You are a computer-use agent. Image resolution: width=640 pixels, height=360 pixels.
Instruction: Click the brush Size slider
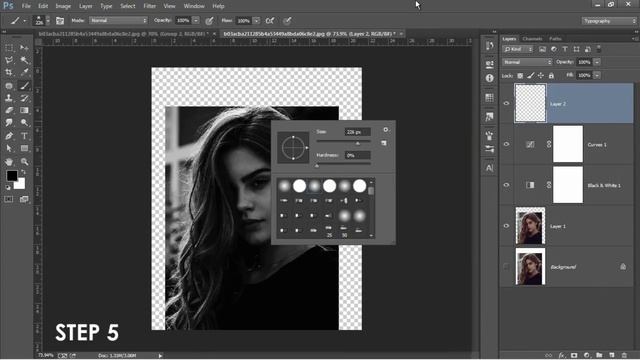[x=343, y=142]
